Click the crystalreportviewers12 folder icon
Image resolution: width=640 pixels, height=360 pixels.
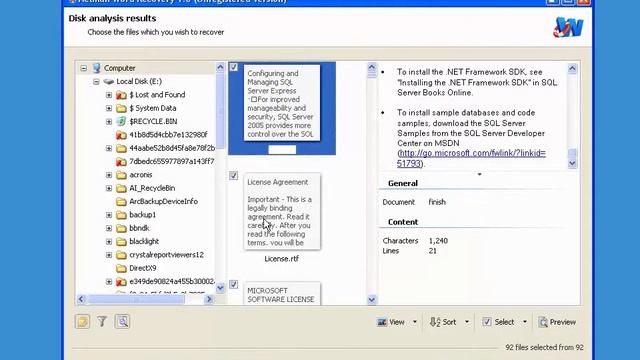point(121,255)
